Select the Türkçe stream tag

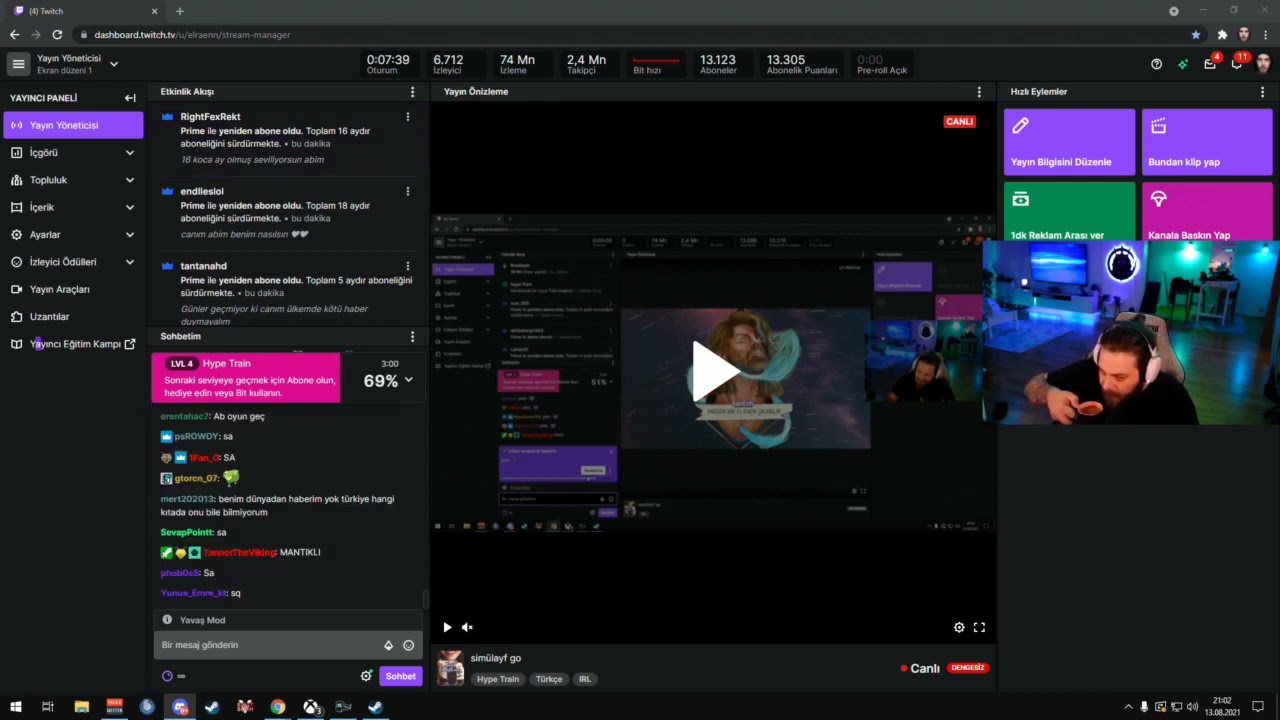tap(549, 679)
